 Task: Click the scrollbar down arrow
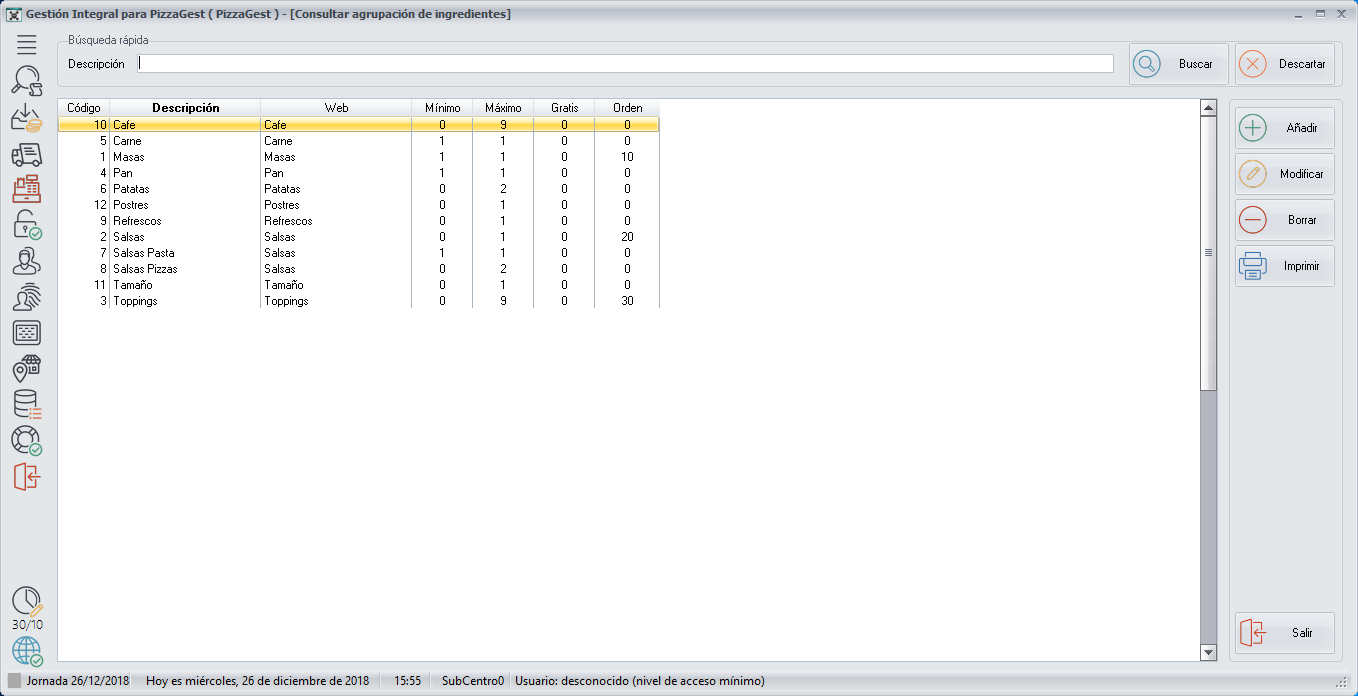click(1208, 652)
